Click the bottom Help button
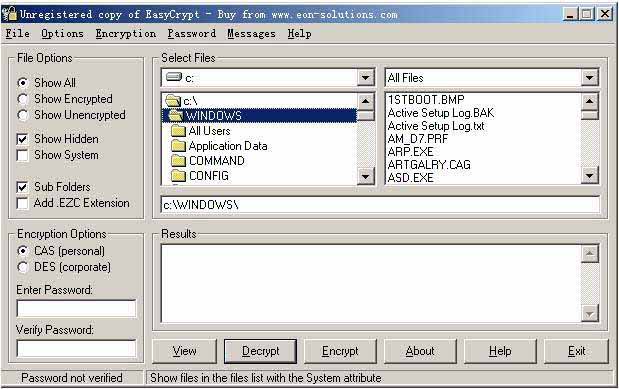Image resolution: width=619 pixels, height=389 pixels. tap(500, 351)
